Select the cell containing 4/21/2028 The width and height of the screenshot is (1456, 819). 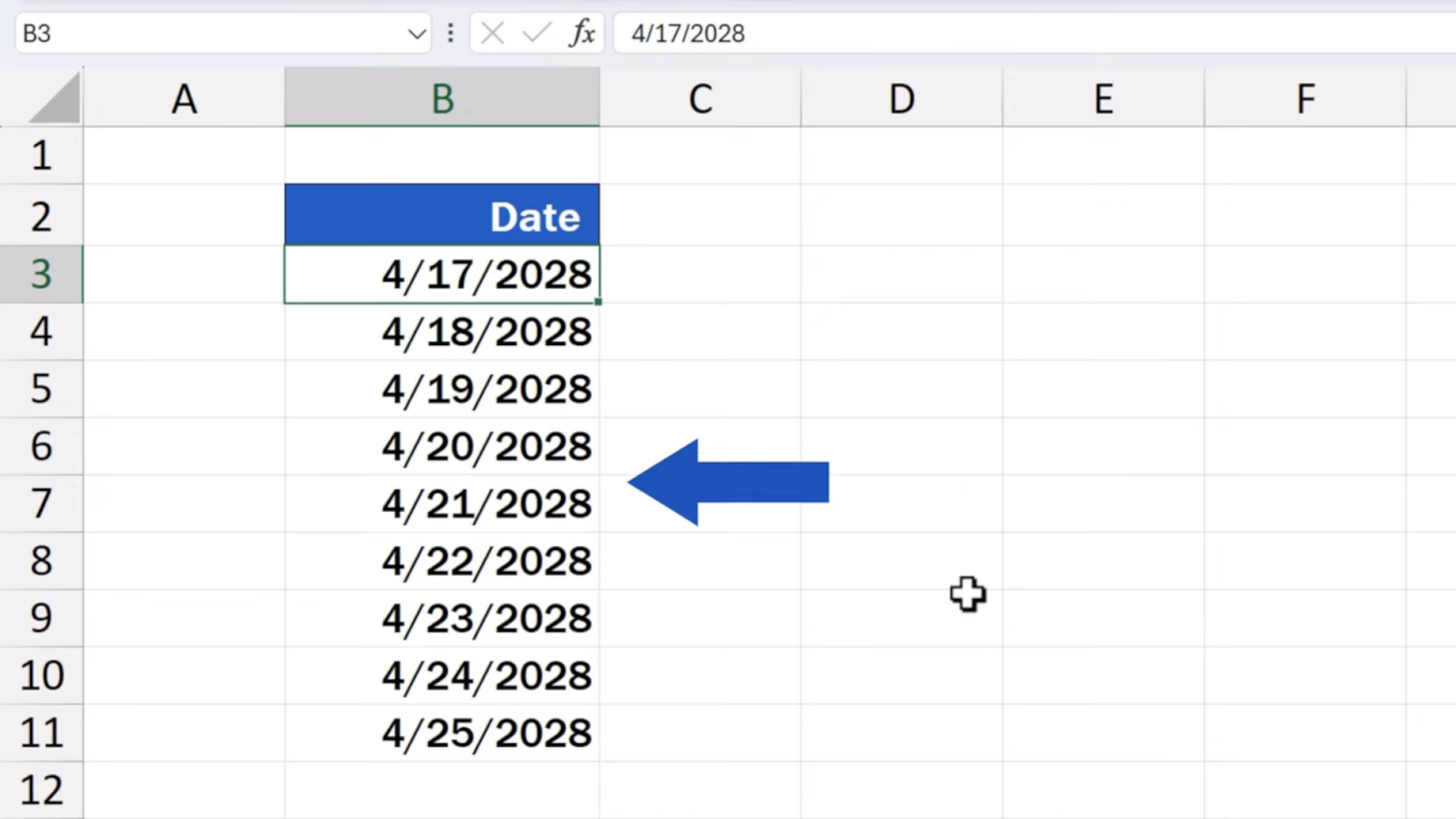pos(442,503)
